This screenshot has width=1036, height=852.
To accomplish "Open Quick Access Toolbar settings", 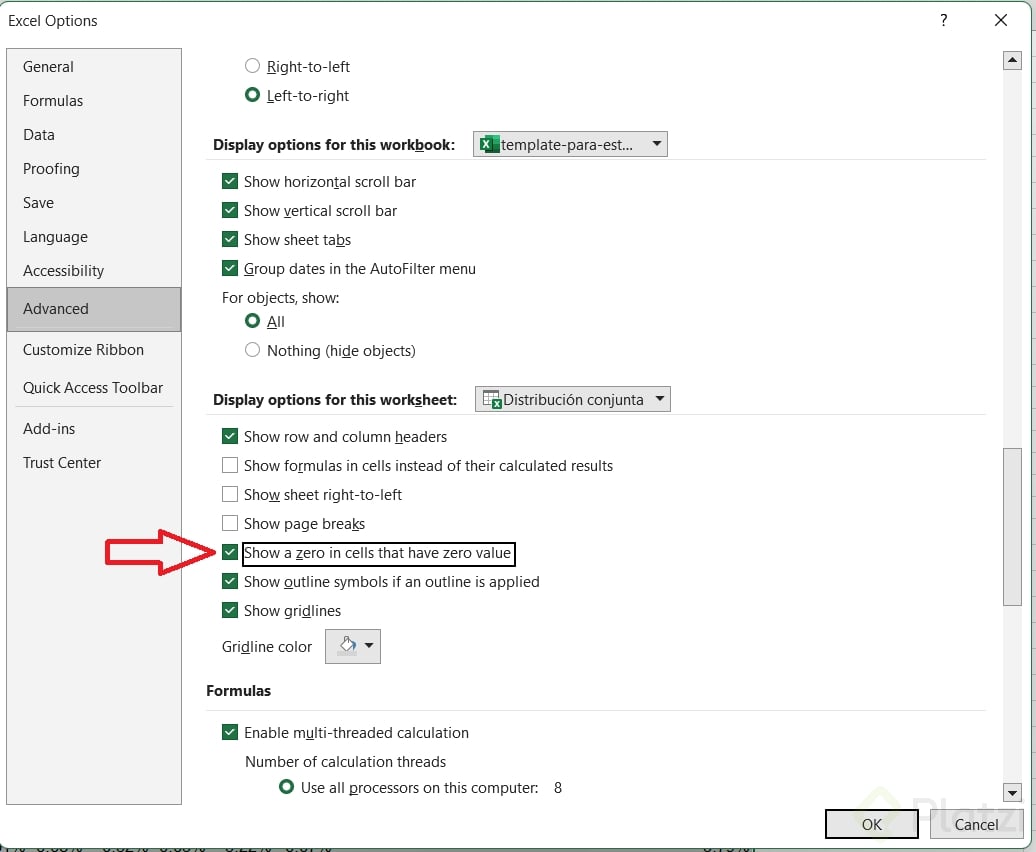I will coord(93,388).
